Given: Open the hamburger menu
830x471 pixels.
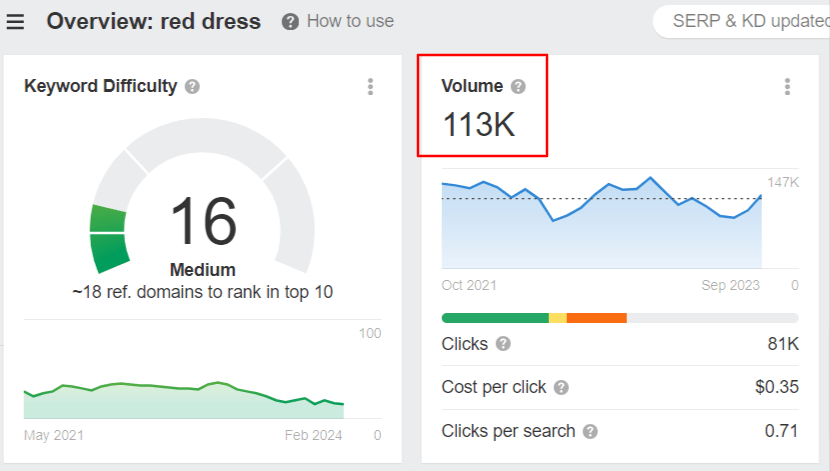Looking at the screenshot, I should point(15,22).
